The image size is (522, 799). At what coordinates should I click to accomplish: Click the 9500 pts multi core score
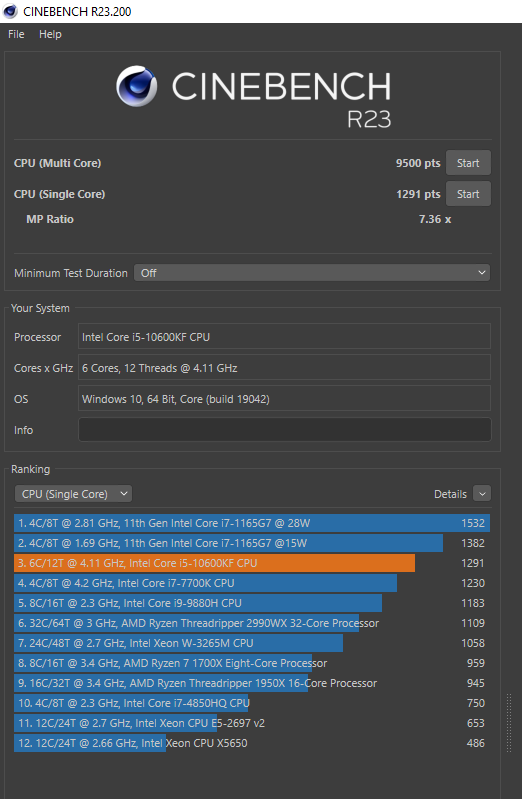pyautogui.click(x=418, y=163)
